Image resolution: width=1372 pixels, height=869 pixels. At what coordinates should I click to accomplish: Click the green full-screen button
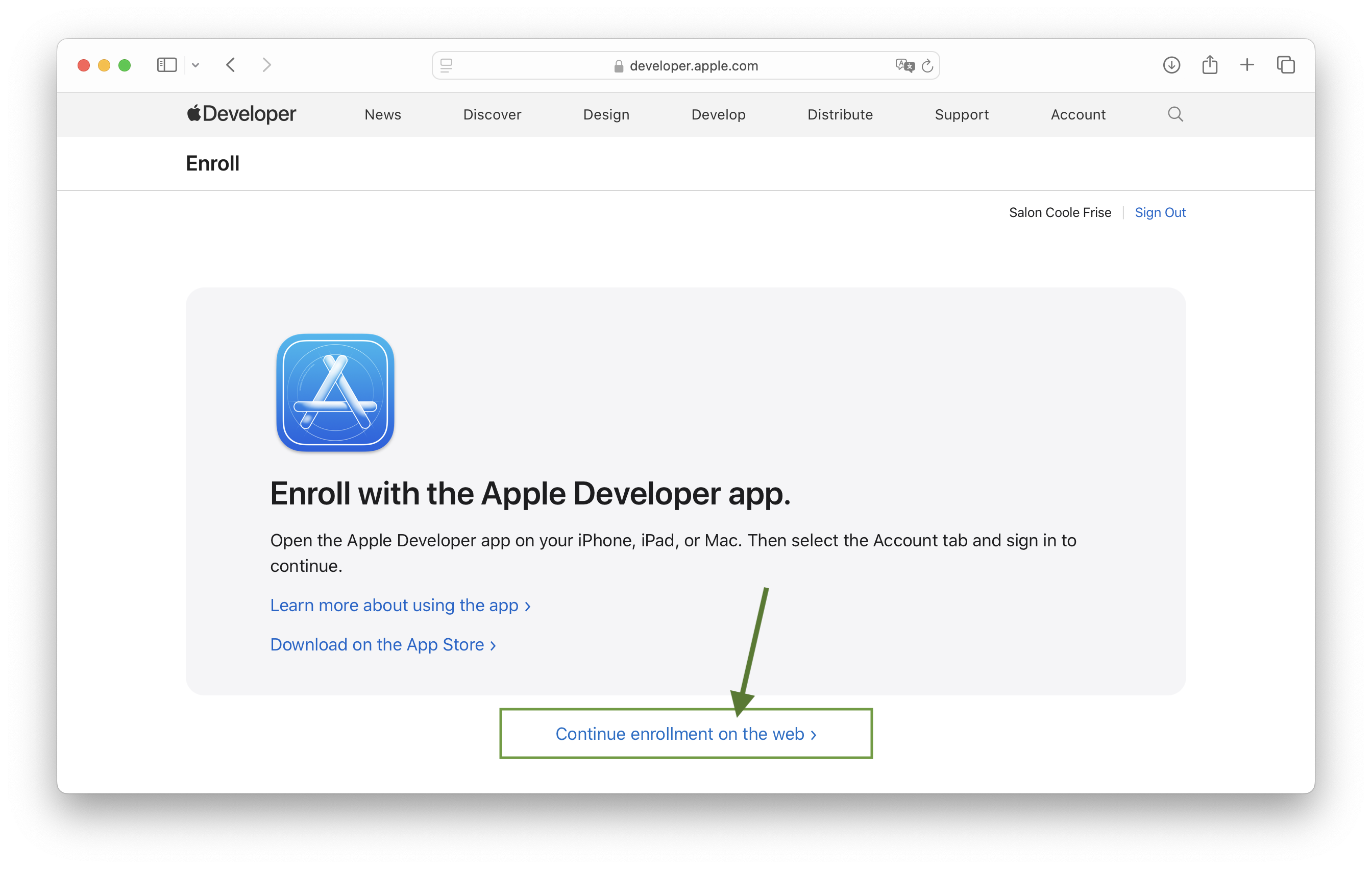coord(125,65)
